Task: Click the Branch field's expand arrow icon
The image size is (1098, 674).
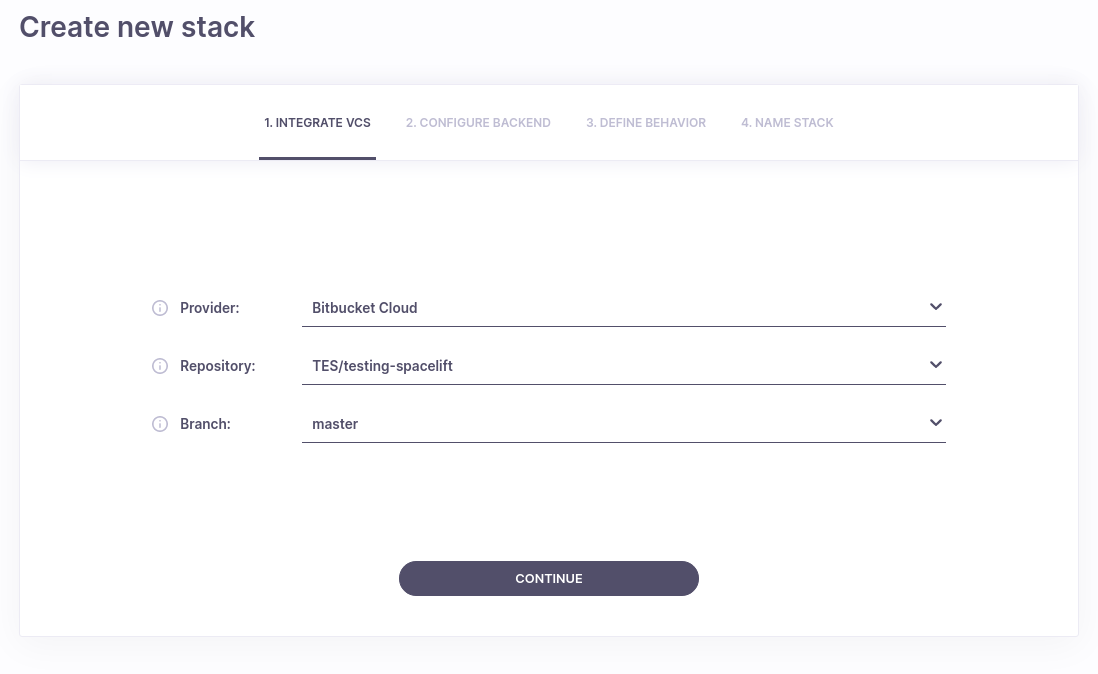Action: [936, 422]
